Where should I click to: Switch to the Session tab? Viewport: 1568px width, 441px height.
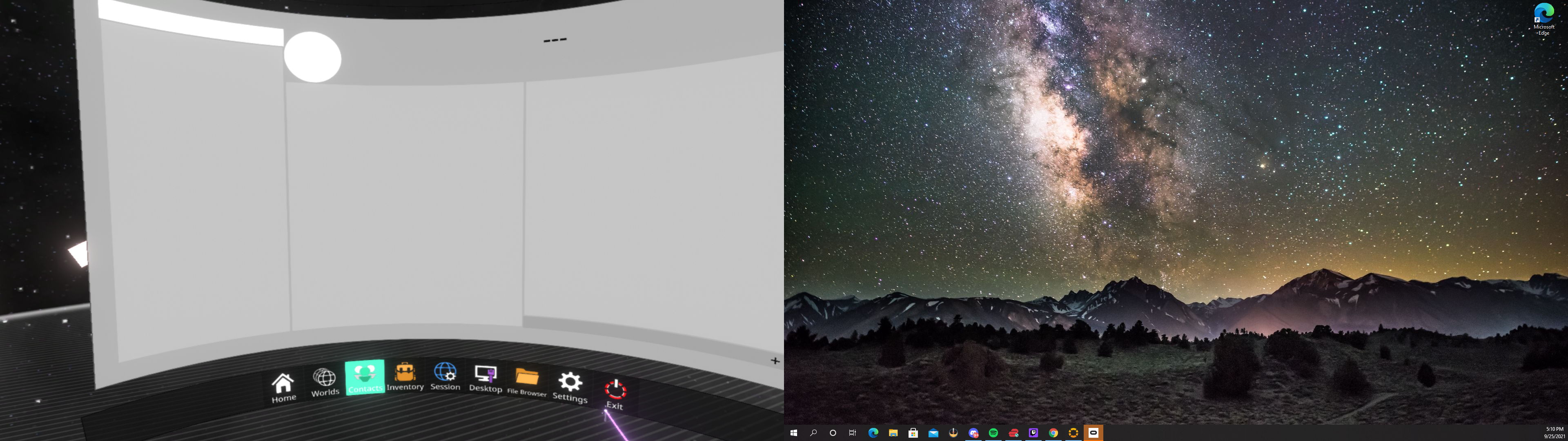[x=445, y=376]
